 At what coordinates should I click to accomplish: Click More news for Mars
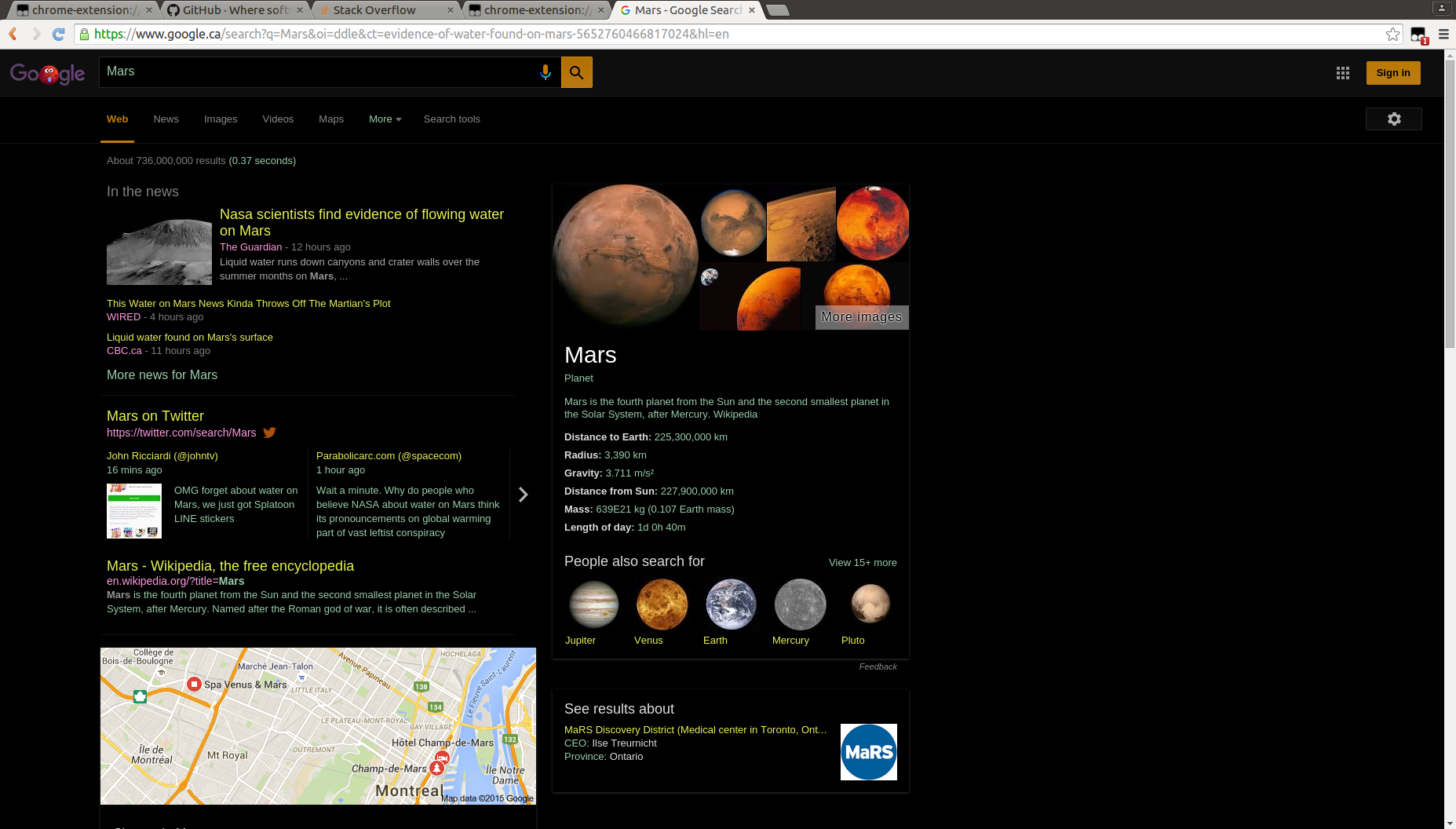[x=162, y=375]
